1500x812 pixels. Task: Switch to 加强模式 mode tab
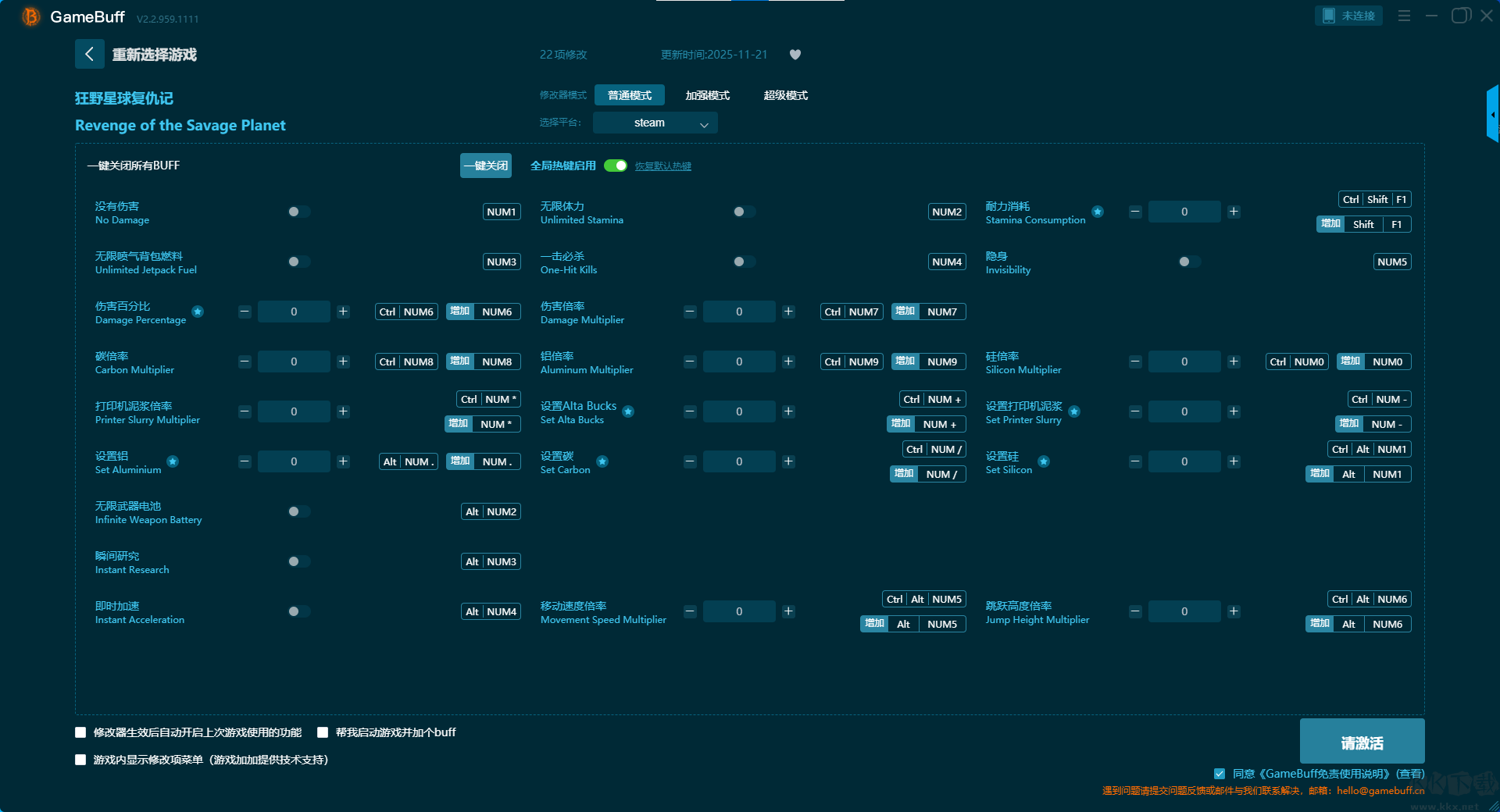708,95
